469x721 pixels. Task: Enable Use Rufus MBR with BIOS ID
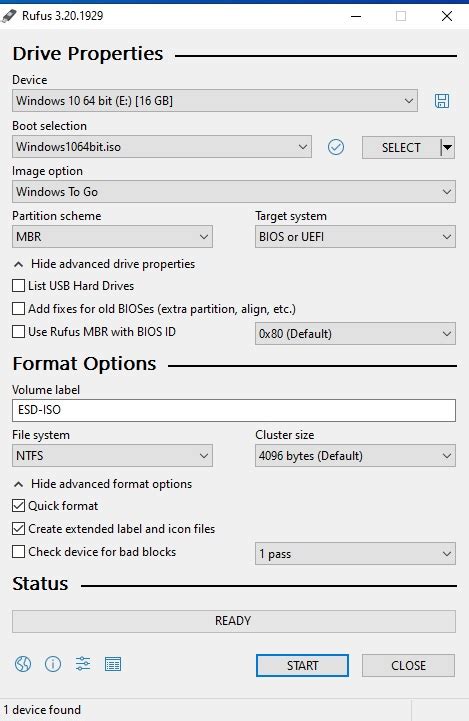18,332
